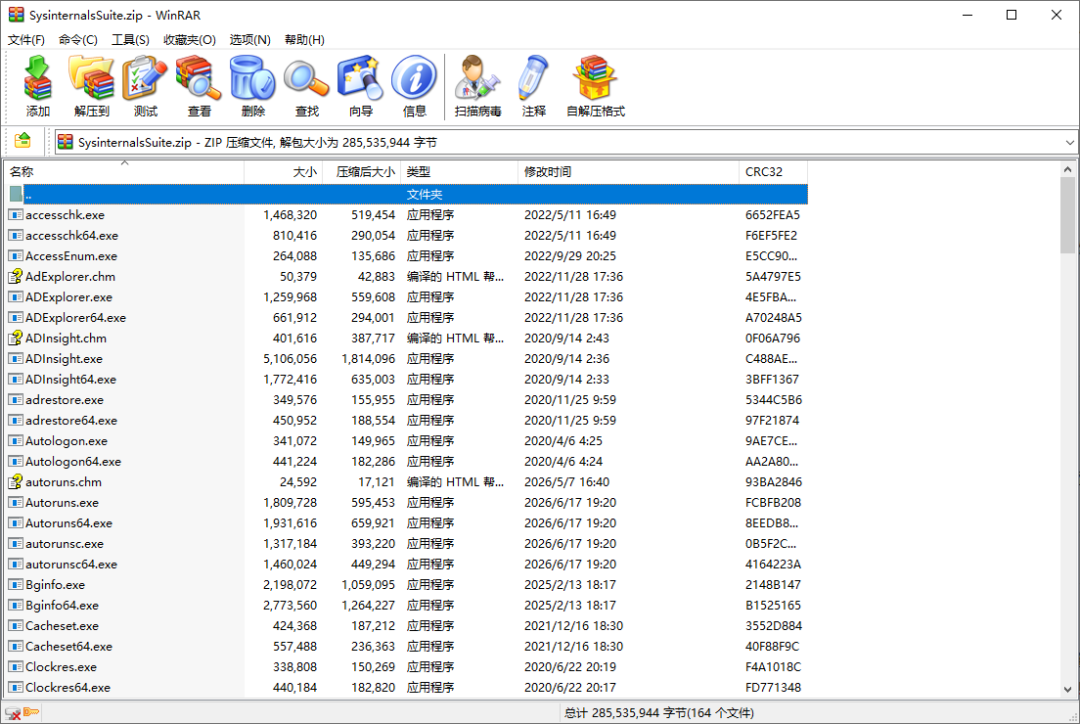Select the Clockres.exe file name
Screen dimensions: 1080x724
61,668
